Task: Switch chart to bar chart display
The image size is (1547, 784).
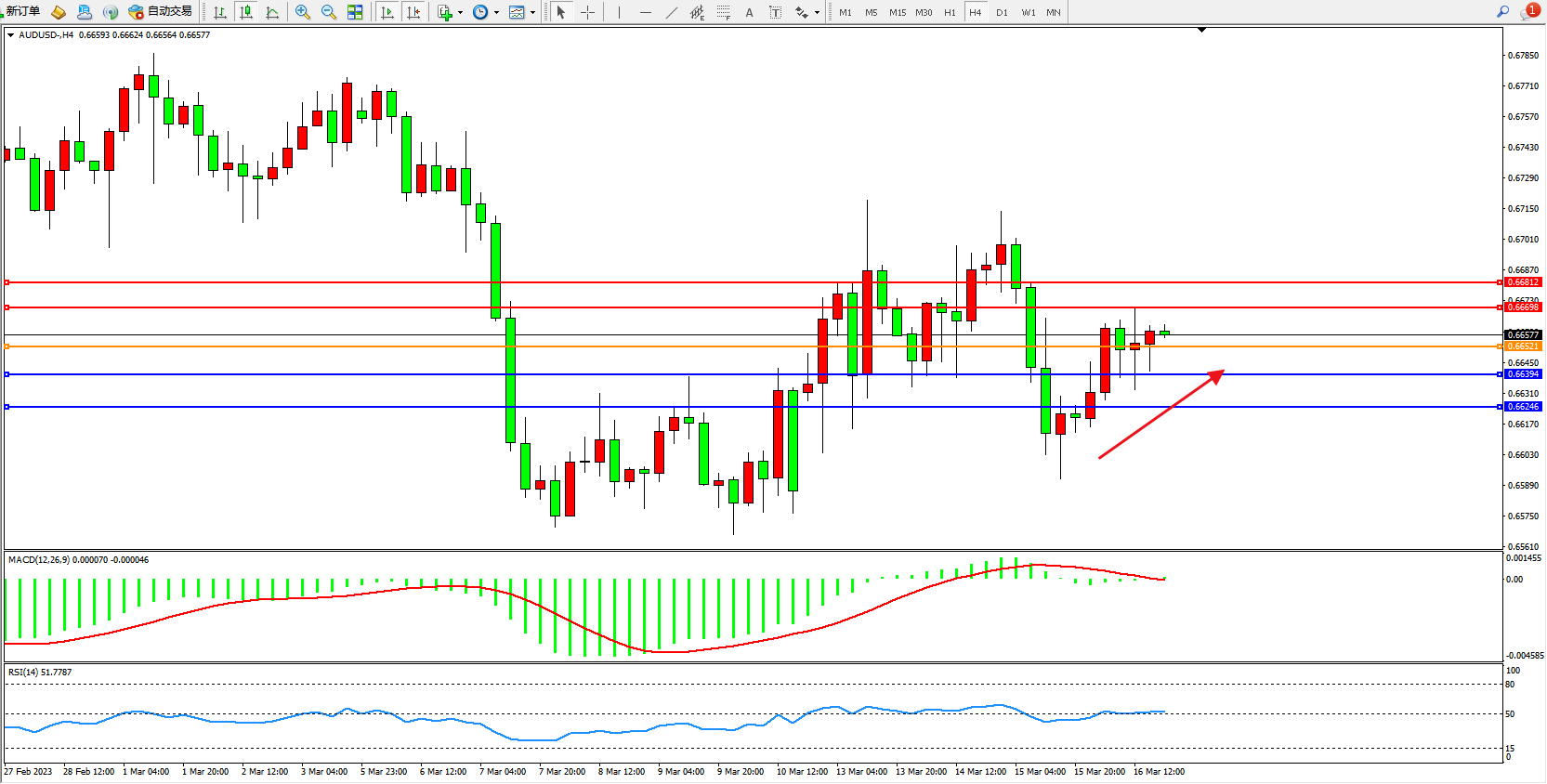Action: (x=220, y=12)
